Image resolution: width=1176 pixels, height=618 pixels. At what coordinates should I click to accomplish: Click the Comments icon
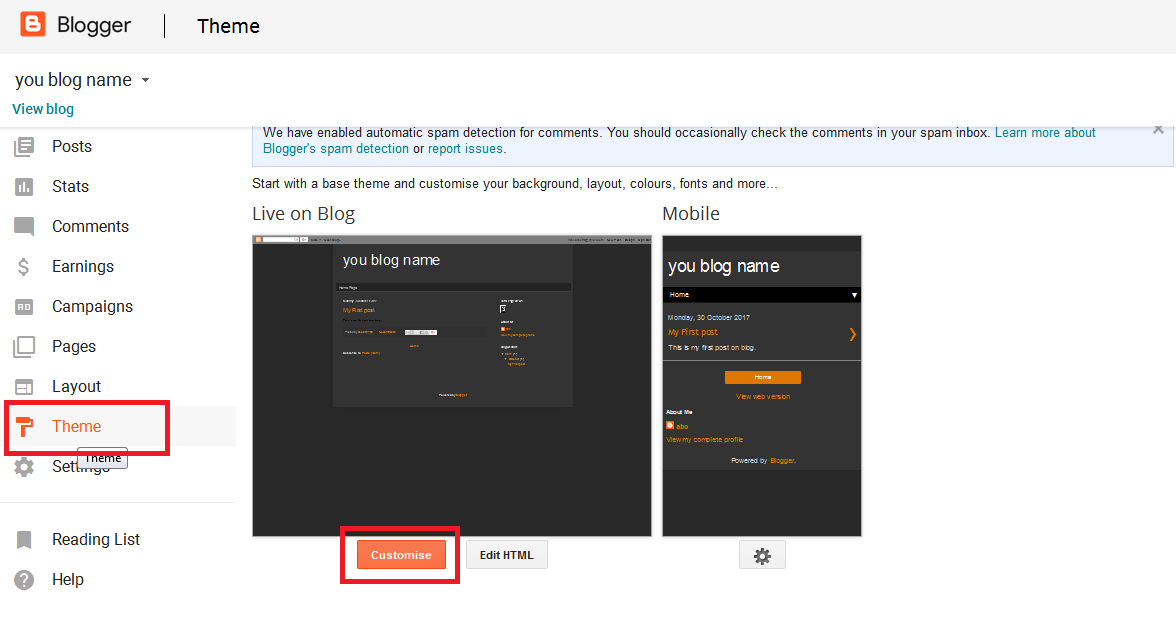25,226
